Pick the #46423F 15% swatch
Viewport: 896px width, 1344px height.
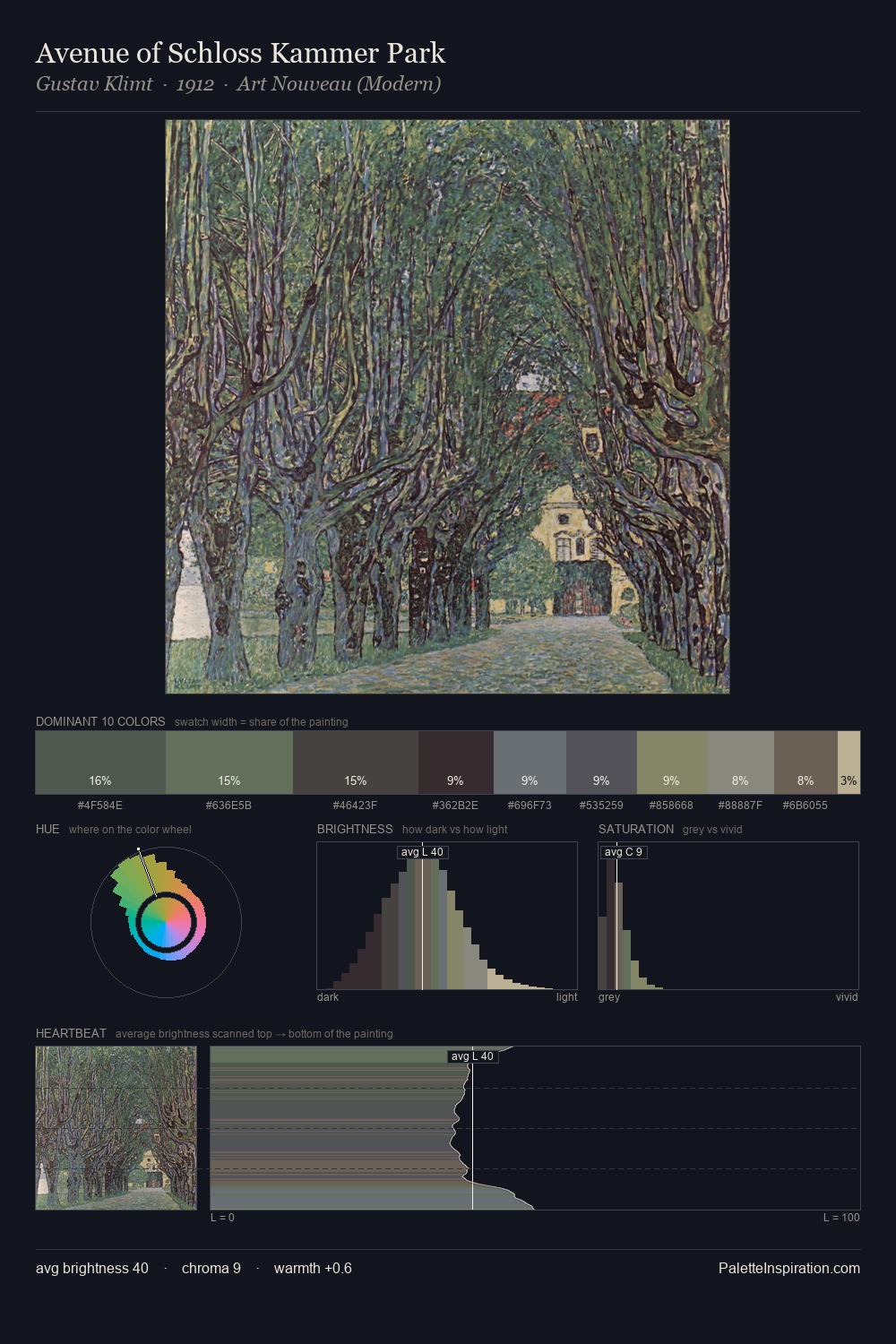pos(356,762)
